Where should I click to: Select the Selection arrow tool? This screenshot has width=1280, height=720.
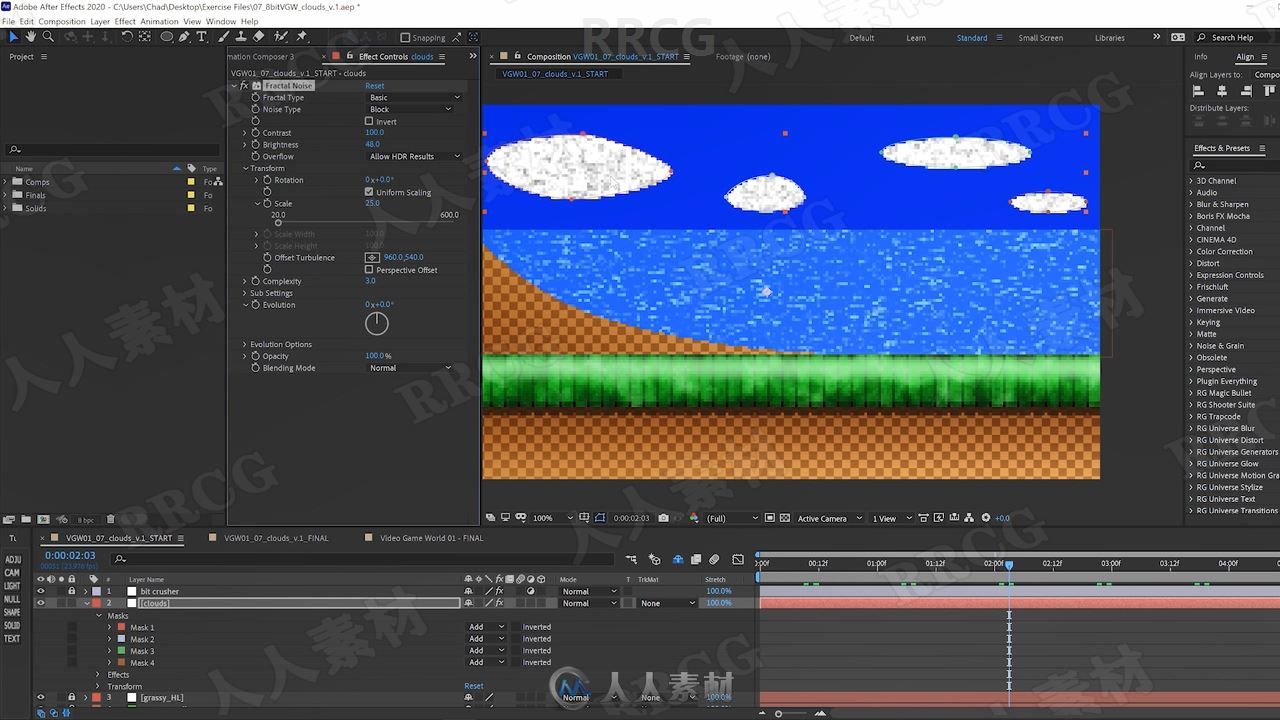pos(13,37)
